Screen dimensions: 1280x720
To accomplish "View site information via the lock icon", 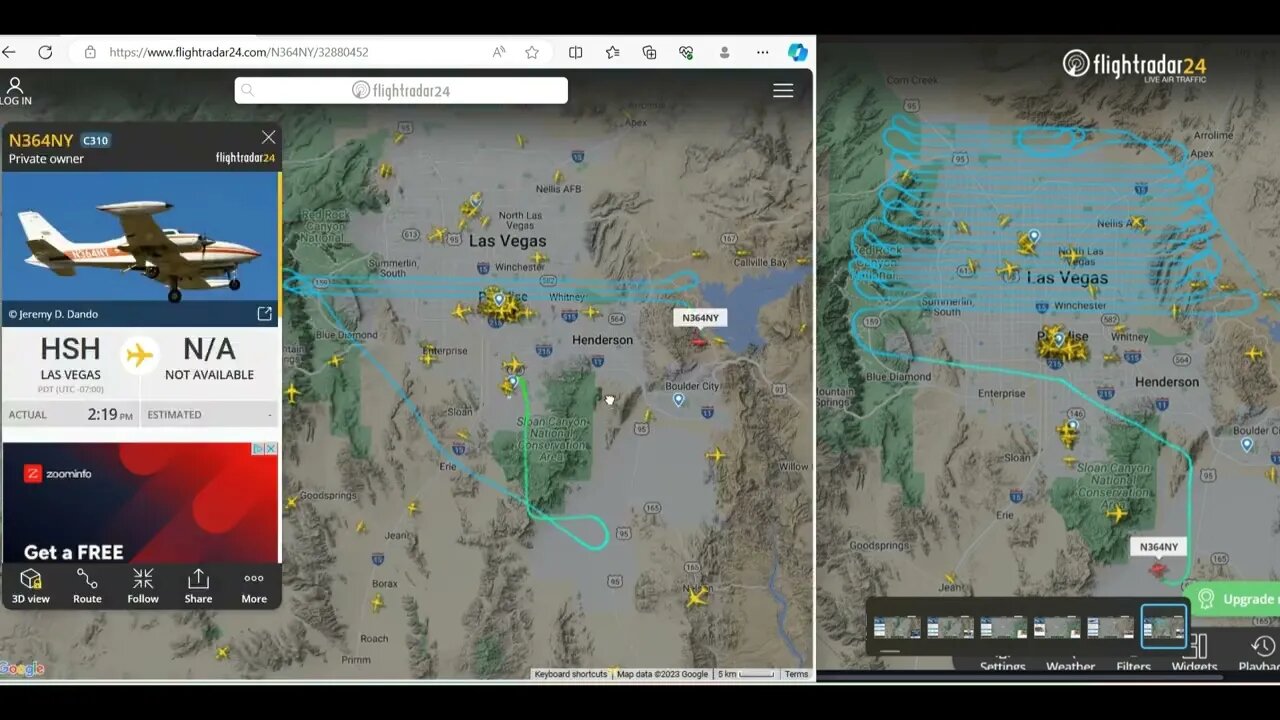I will [x=90, y=52].
